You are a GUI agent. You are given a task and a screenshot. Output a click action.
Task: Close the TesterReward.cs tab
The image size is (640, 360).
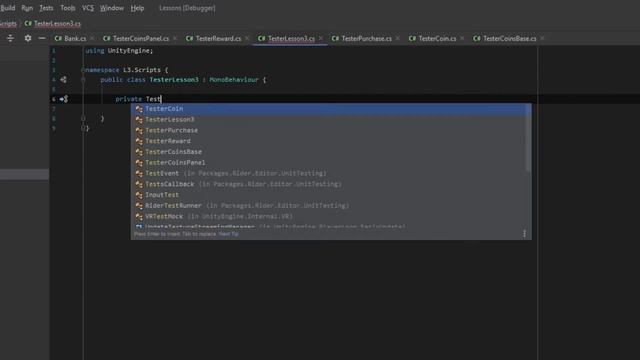click(247, 38)
